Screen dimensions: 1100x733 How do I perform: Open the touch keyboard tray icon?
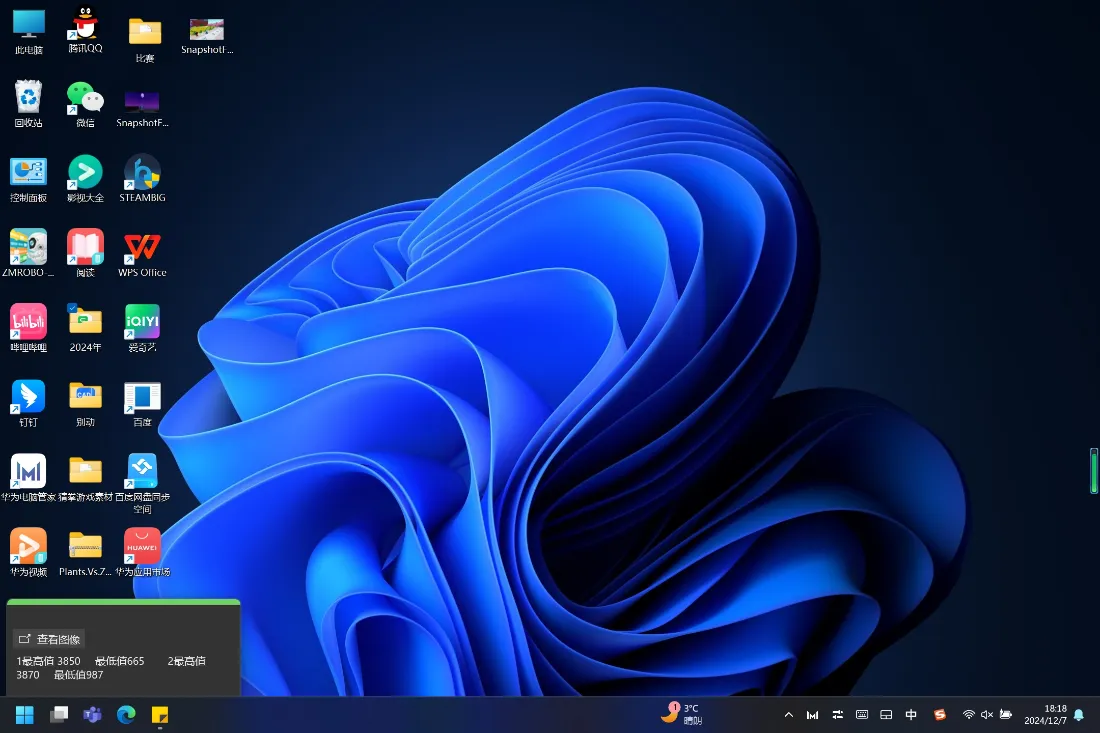pos(862,715)
